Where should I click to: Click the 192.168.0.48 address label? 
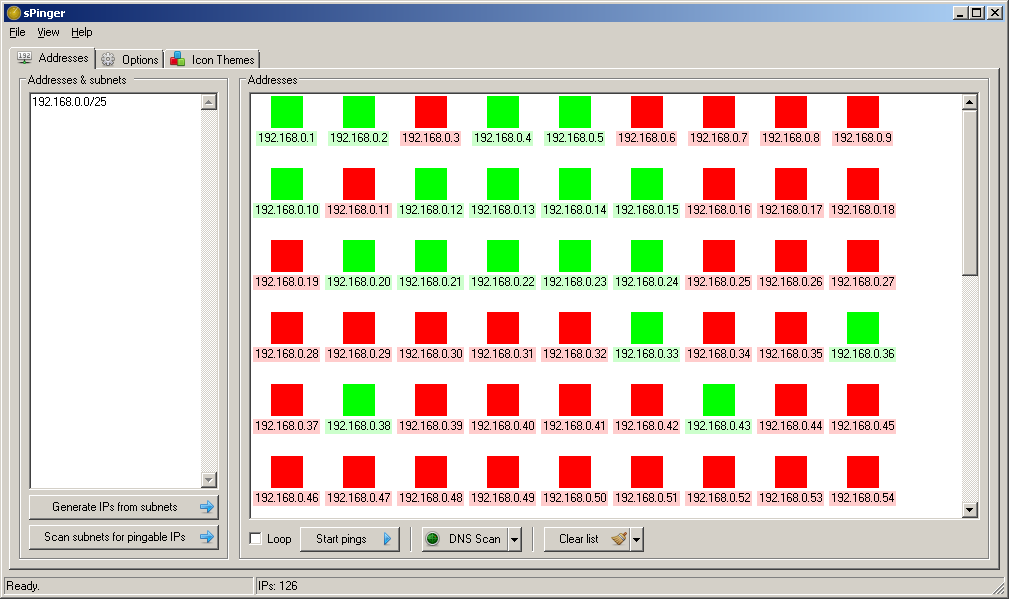[x=431, y=498]
